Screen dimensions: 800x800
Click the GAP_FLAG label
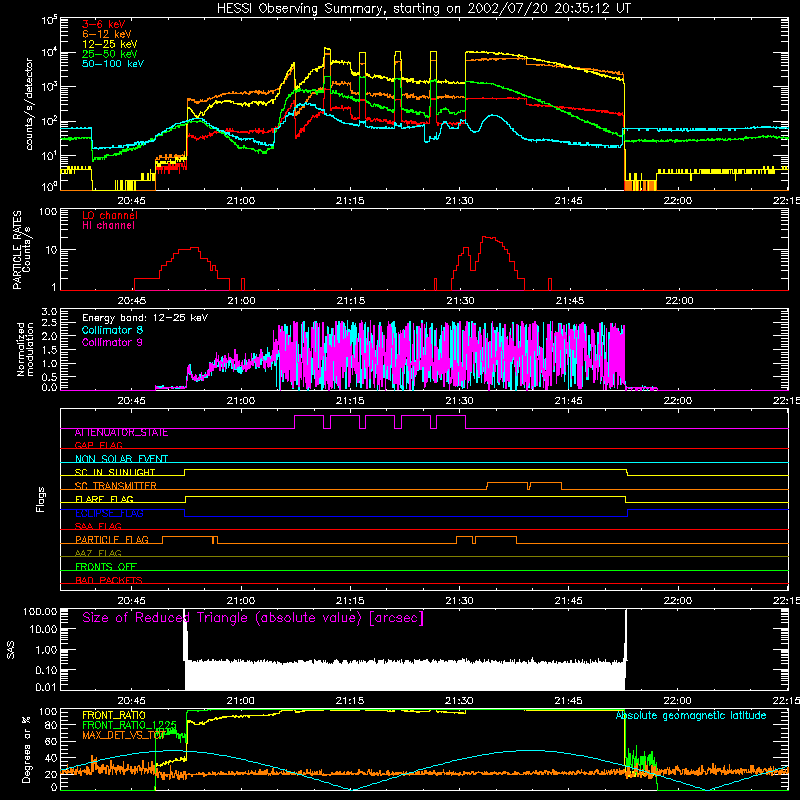pos(98,445)
